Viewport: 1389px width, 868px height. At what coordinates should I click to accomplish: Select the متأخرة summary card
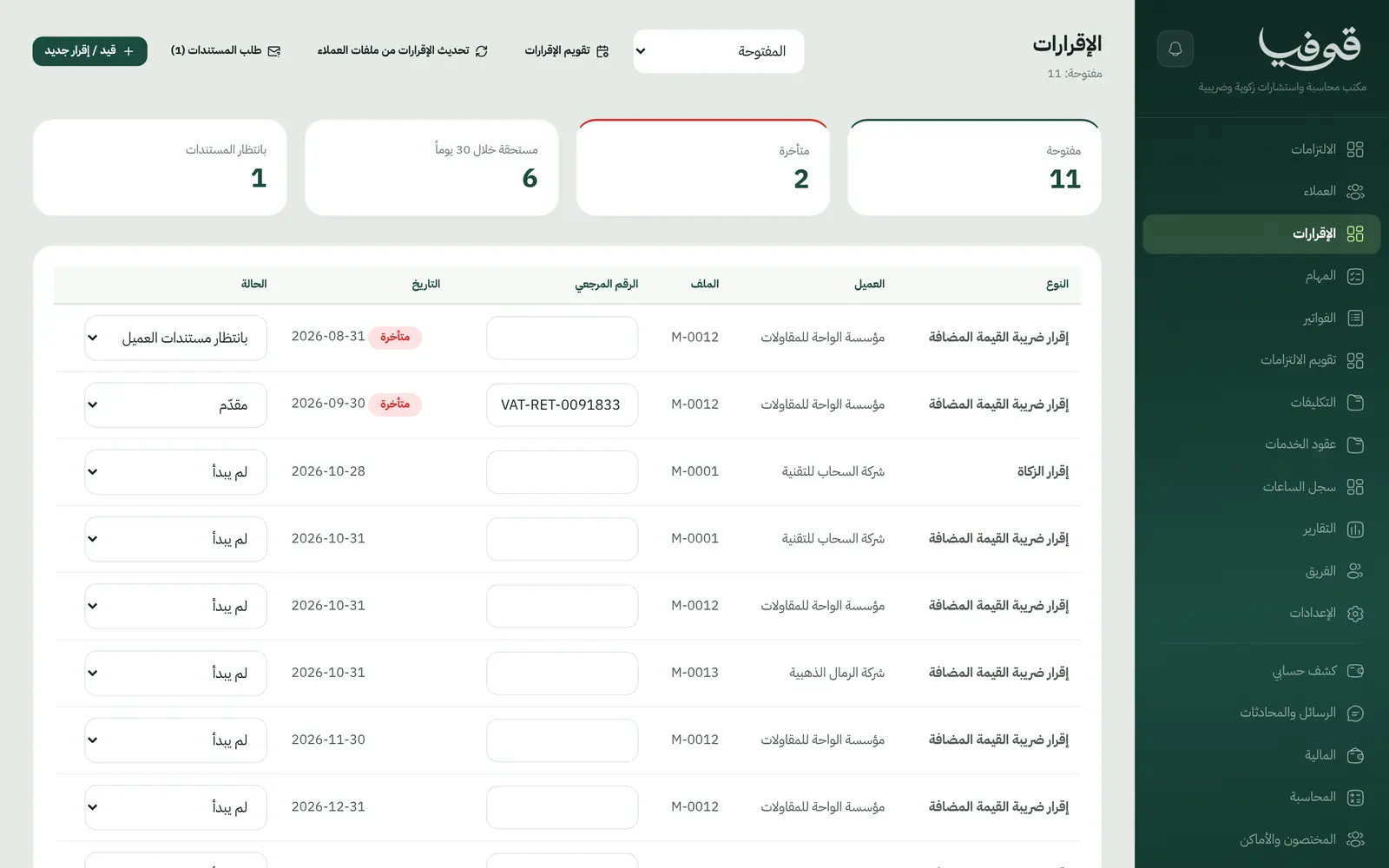pos(703,167)
